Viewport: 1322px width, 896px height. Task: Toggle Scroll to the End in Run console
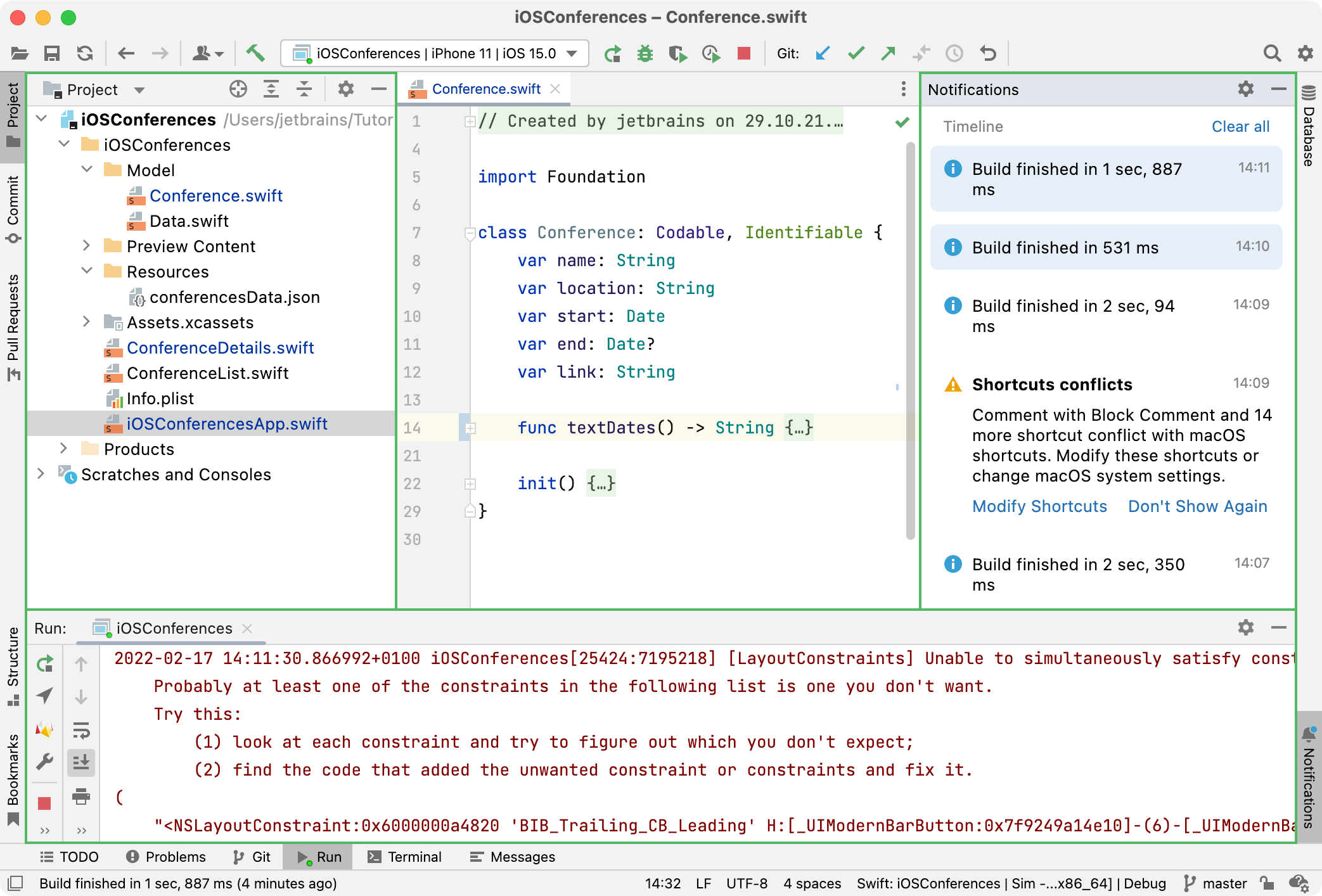click(x=81, y=763)
